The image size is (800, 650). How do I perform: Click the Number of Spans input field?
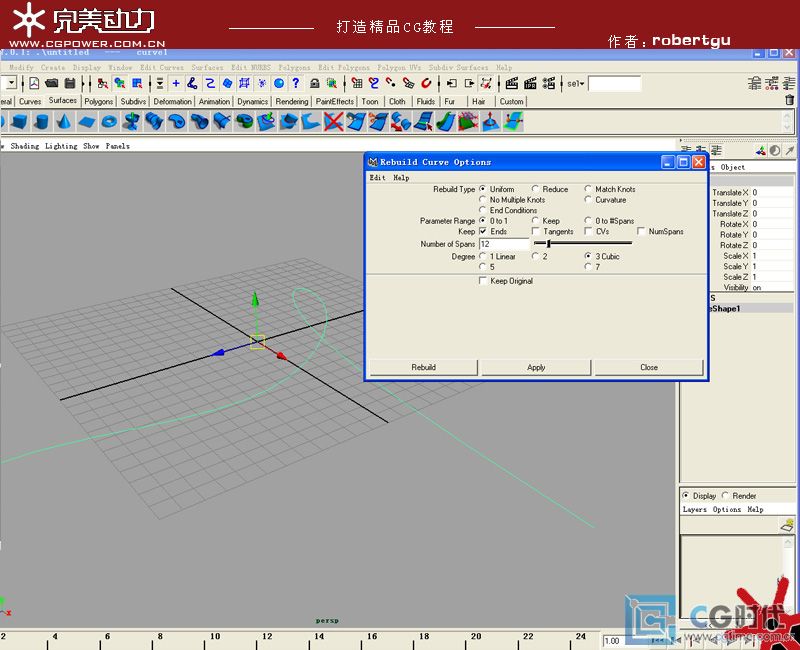point(504,244)
